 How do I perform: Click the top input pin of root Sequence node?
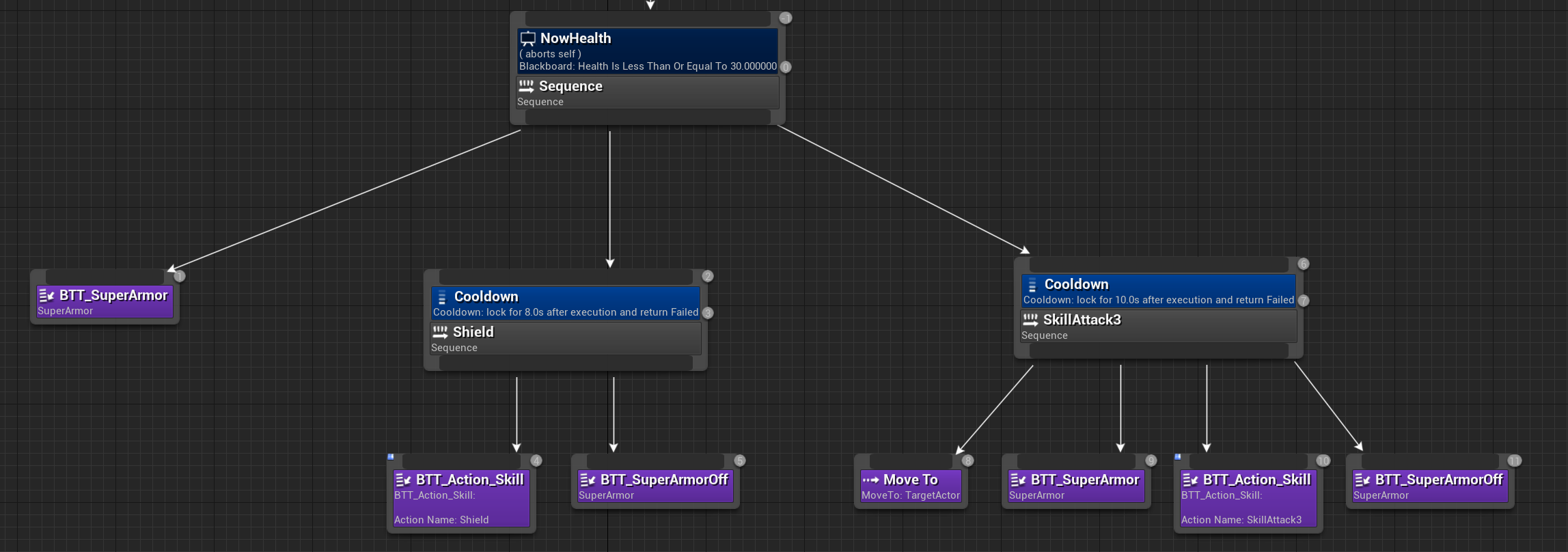pos(648,18)
